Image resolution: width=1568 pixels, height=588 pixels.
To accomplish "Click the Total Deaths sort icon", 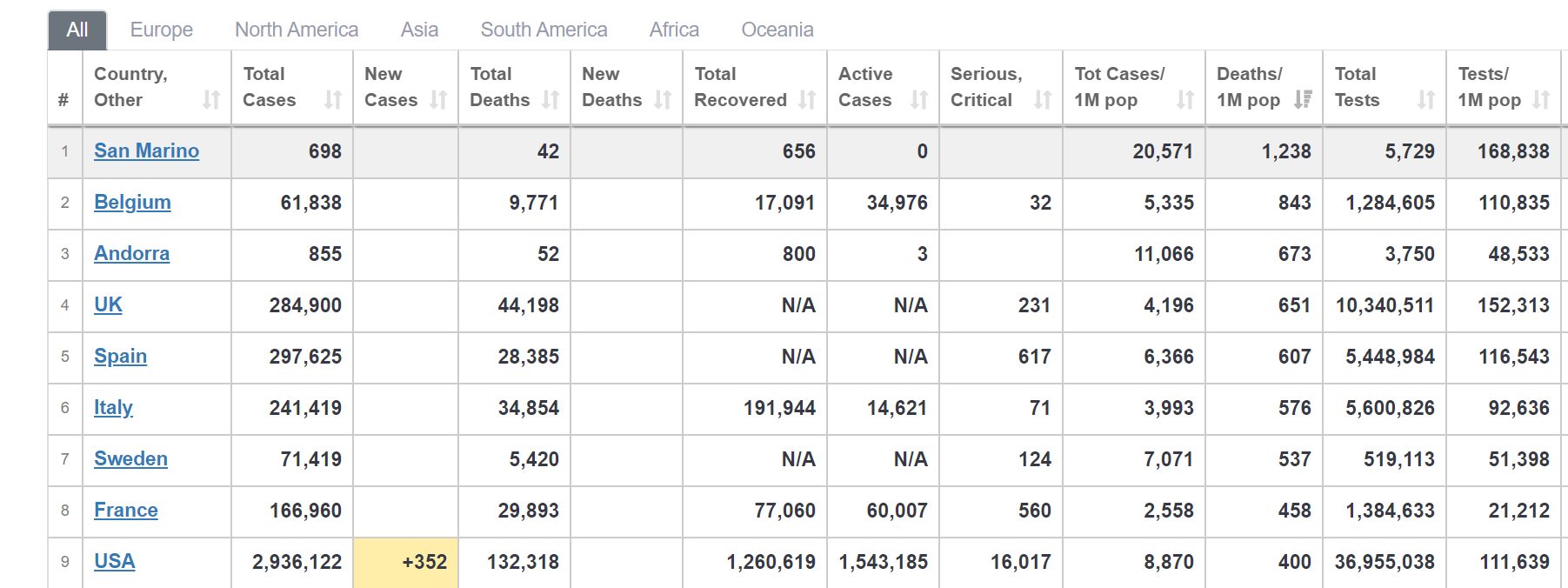I will [550, 100].
